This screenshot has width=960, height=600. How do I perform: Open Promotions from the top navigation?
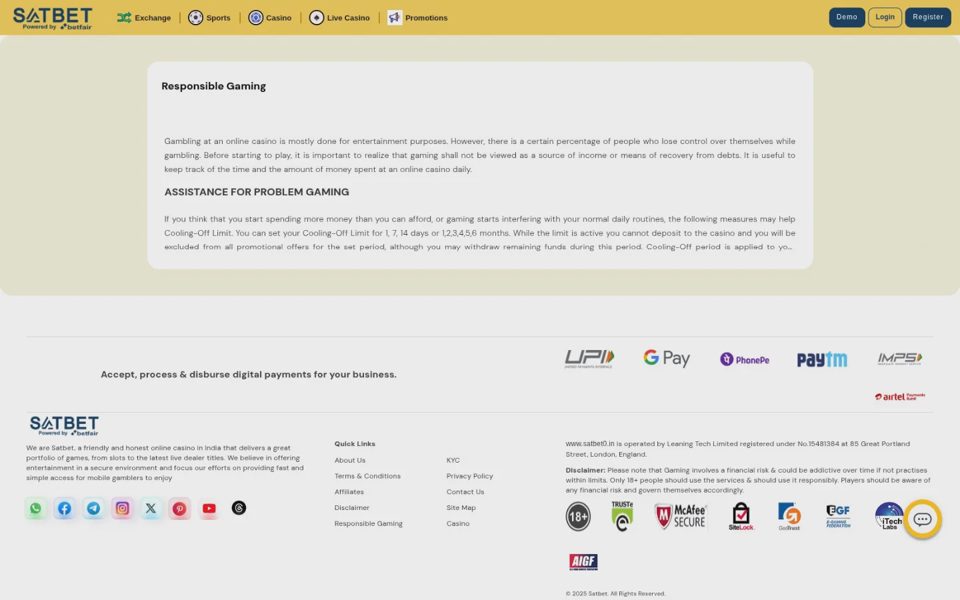418,18
